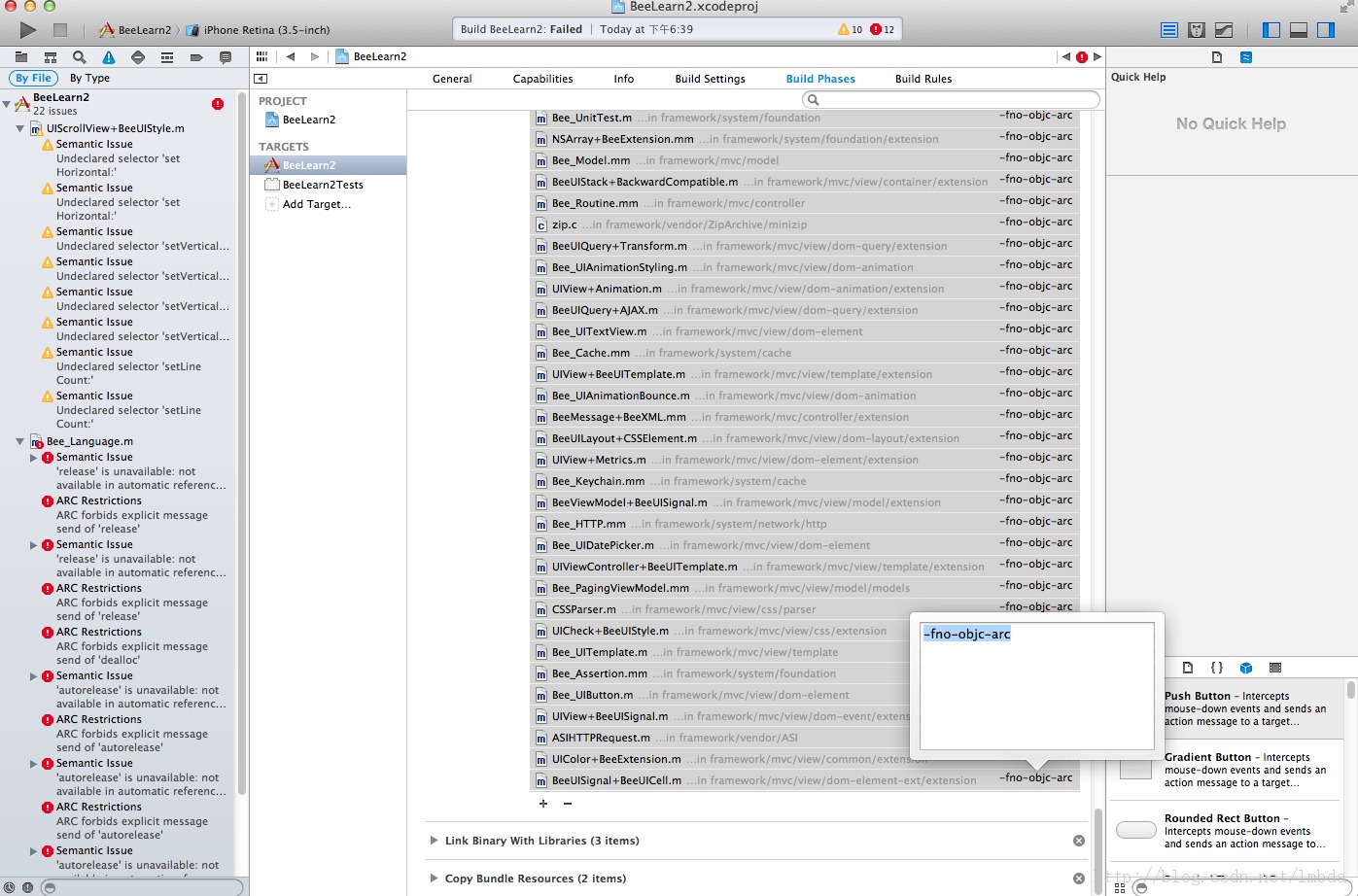The image size is (1358, 896).
Task: Open the Media library filmstrip icon
Action: 1275,668
